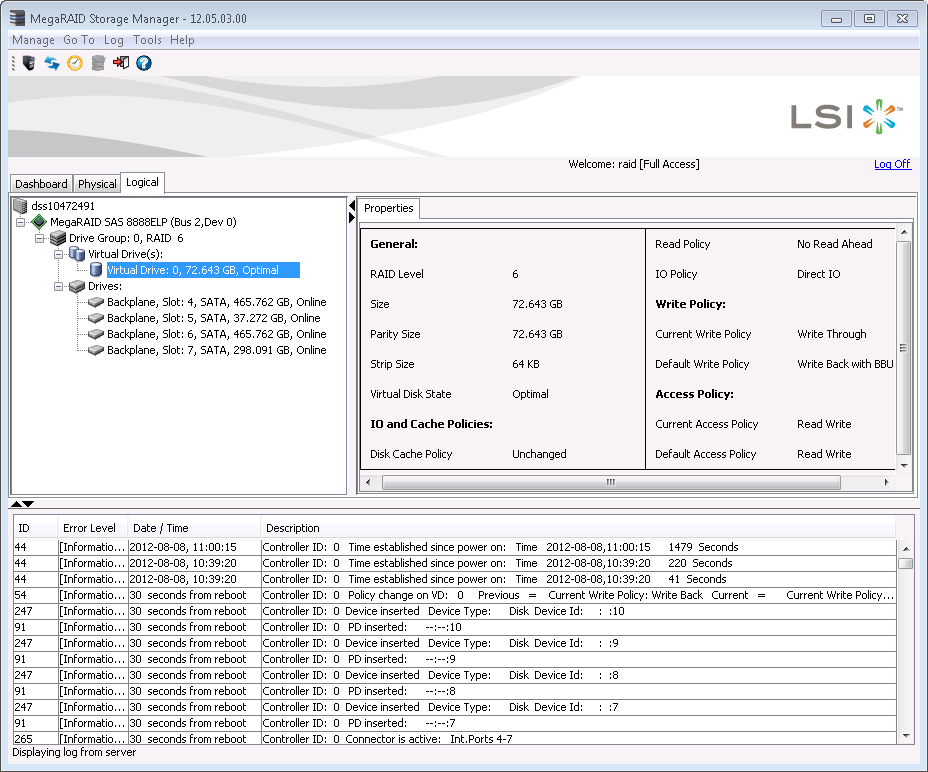The width and height of the screenshot is (928, 772).
Task: Click Properties horizontal scrollbar left arrow
Action: pyautogui.click(x=368, y=482)
